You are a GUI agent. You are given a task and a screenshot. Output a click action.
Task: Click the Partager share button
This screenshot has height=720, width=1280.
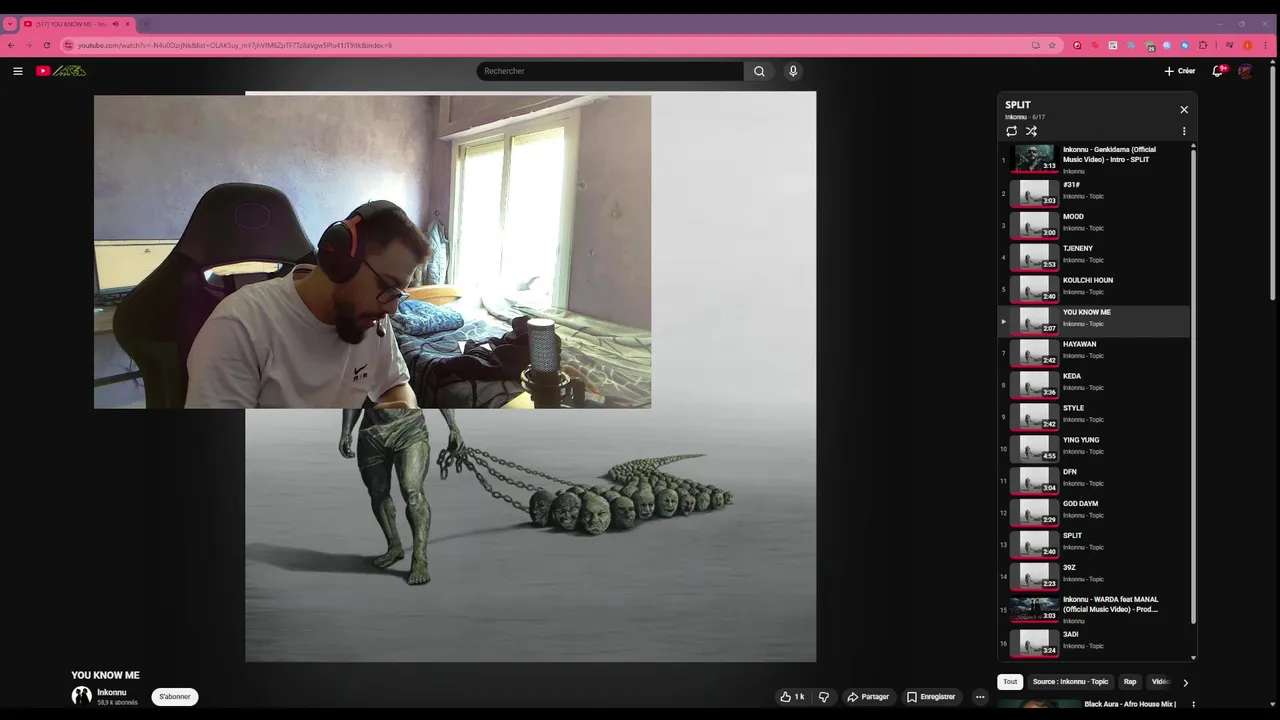pyautogui.click(x=868, y=697)
